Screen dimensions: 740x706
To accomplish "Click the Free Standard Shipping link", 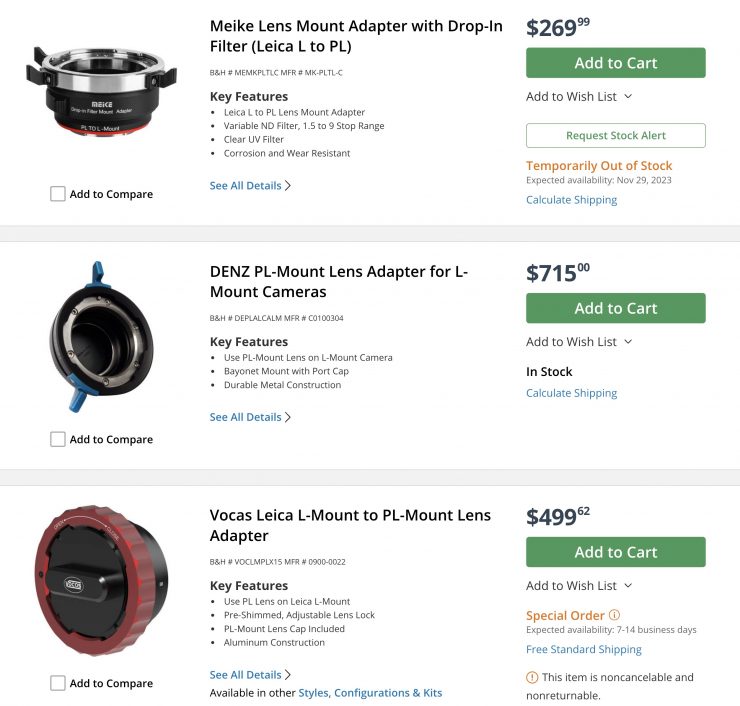I will point(584,649).
